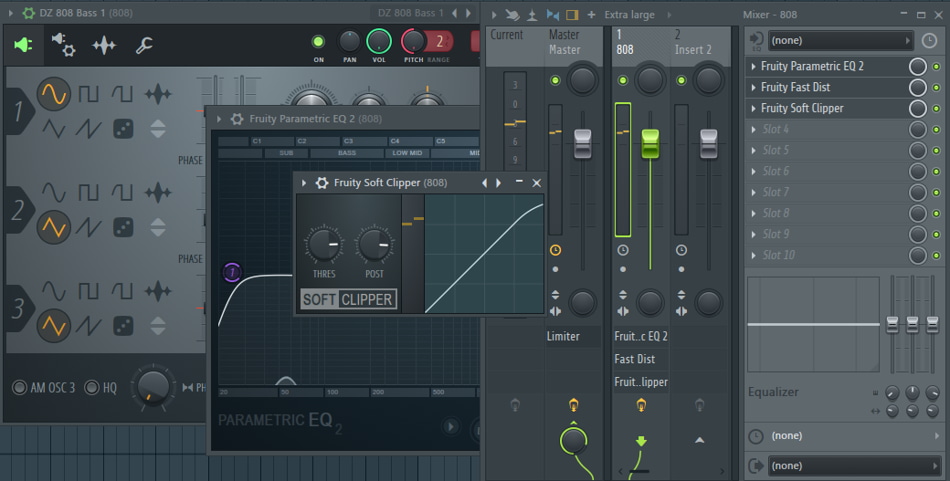Screen dimensions: 950x481
Task: Select saw wave shape for oscillator 1
Action: click(x=88, y=128)
